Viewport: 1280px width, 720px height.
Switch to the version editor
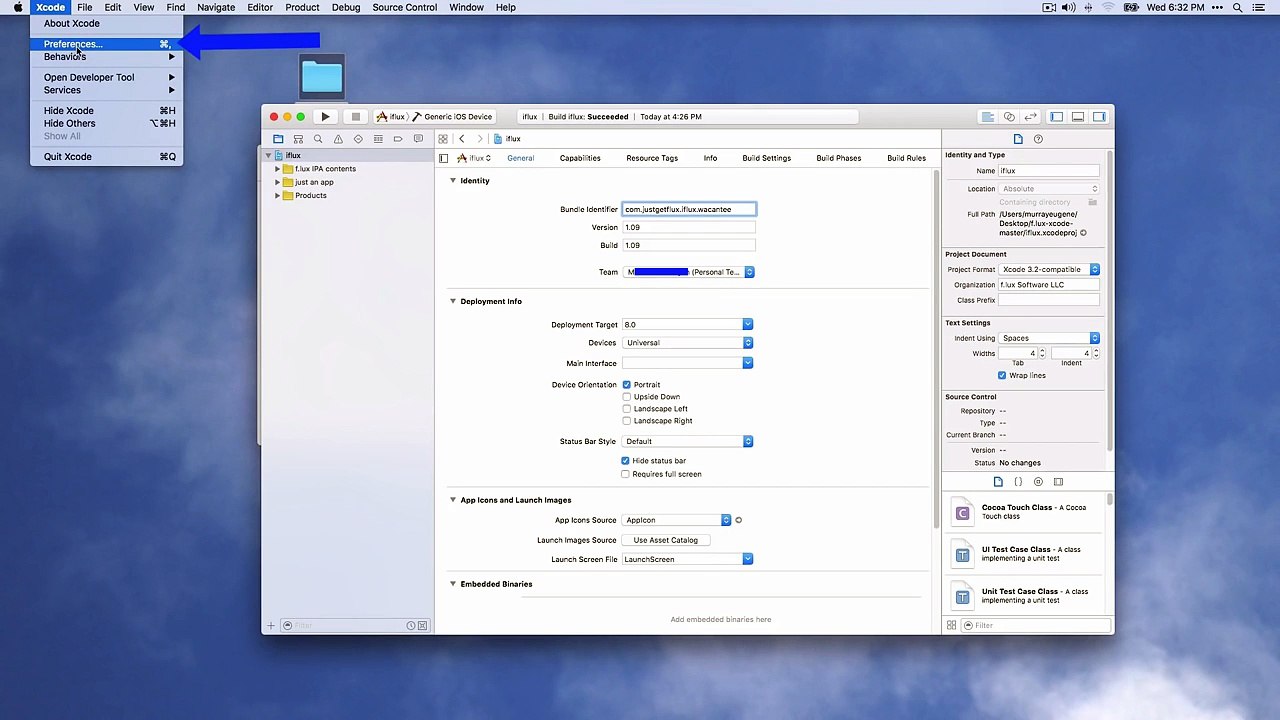pos(1030,117)
